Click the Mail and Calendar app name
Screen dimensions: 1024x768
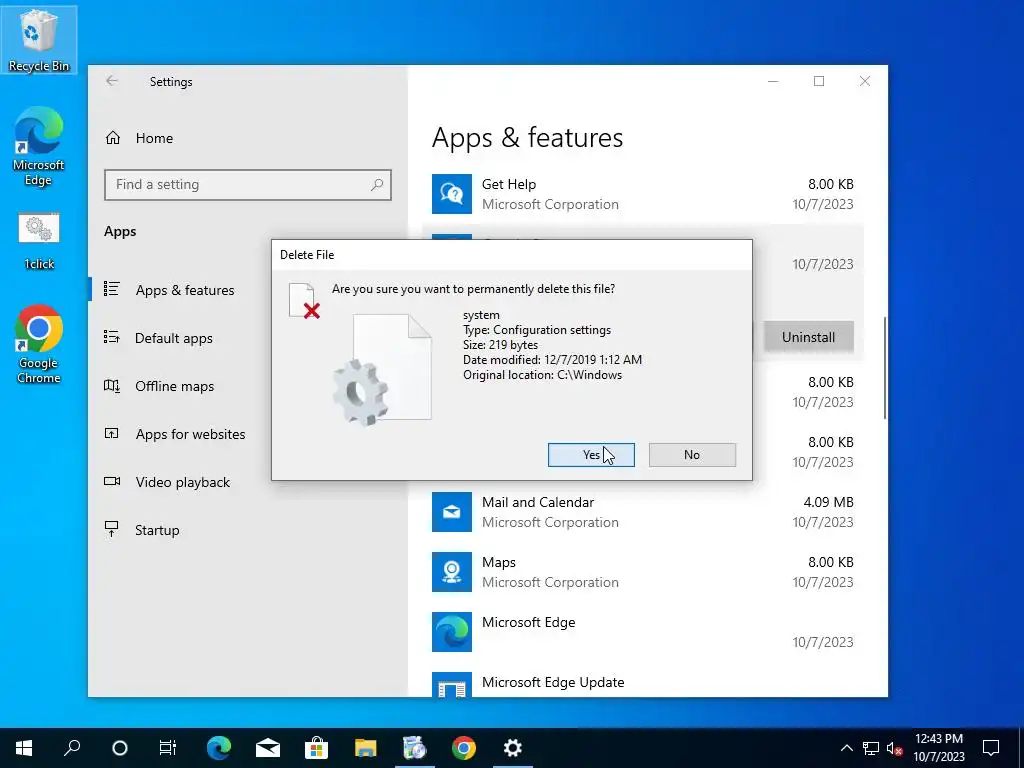point(538,502)
